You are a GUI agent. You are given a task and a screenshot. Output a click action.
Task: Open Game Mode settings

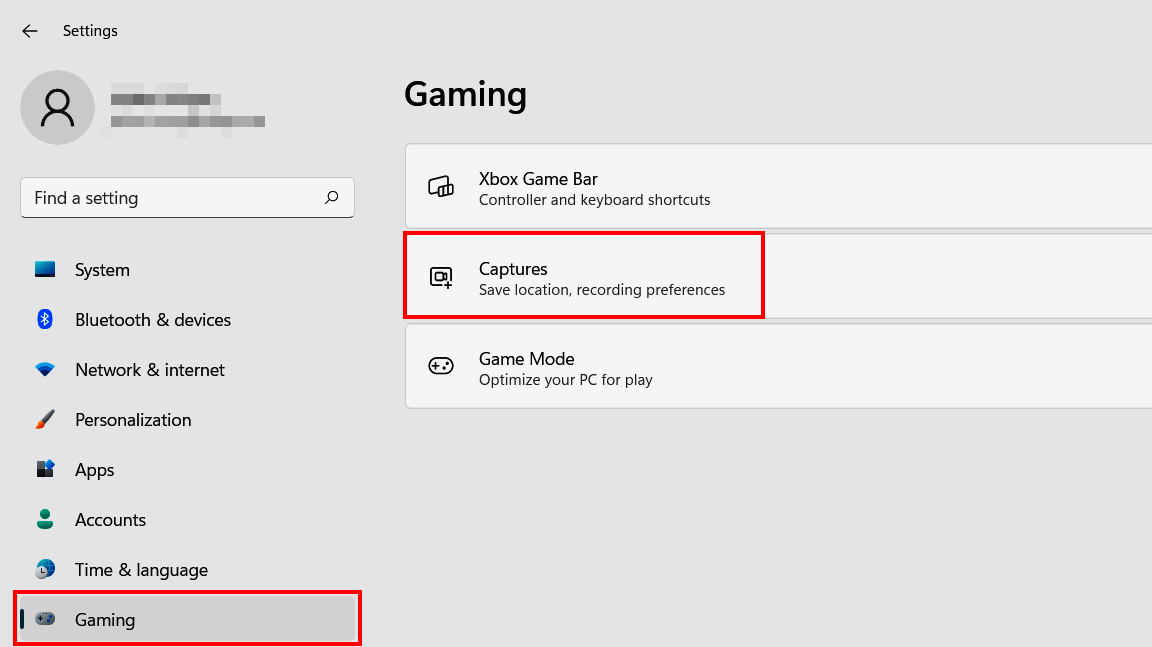click(x=700, y=366)
